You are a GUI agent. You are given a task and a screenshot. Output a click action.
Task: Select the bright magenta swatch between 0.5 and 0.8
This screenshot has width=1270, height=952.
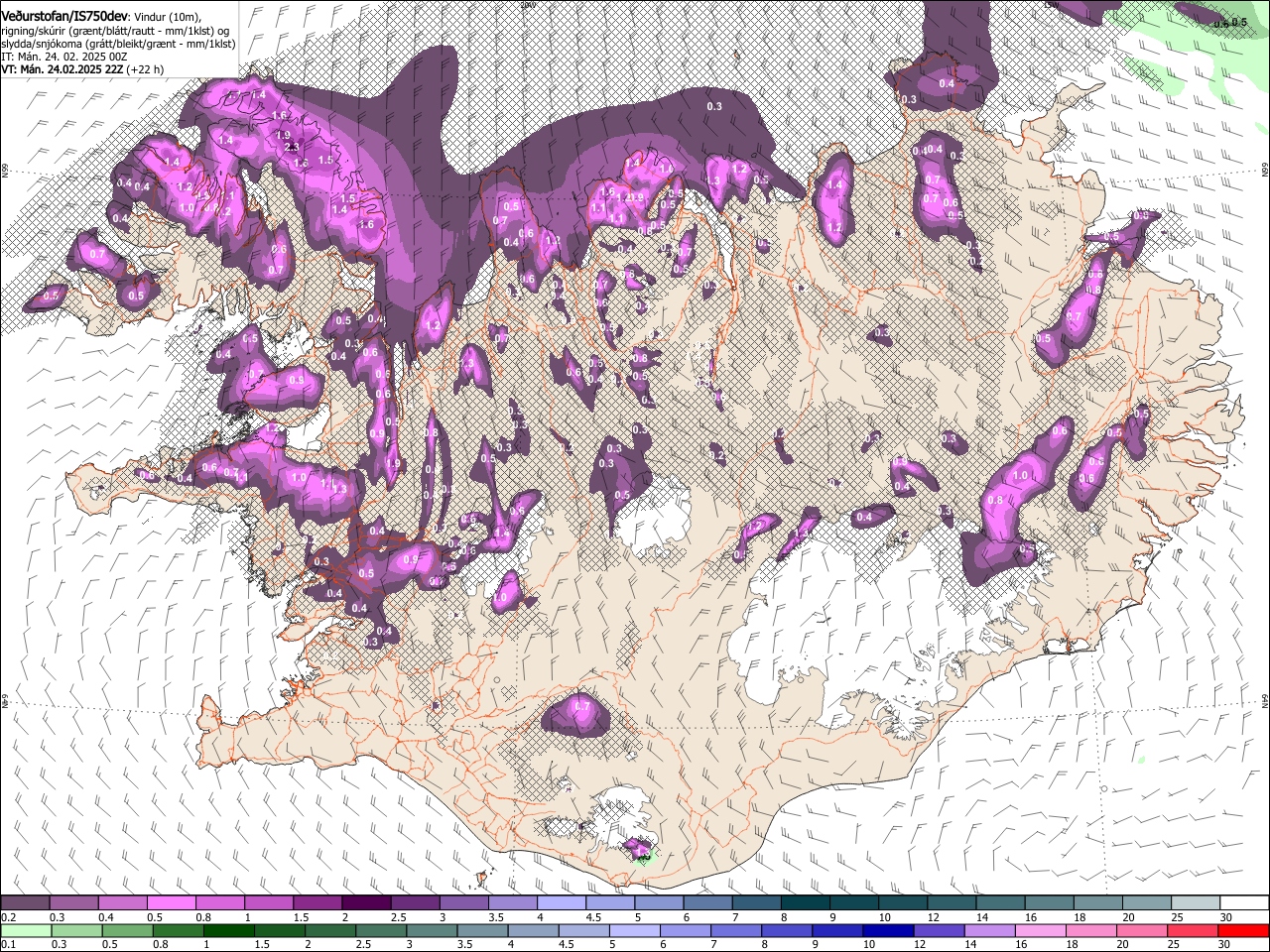pos(172,902)
